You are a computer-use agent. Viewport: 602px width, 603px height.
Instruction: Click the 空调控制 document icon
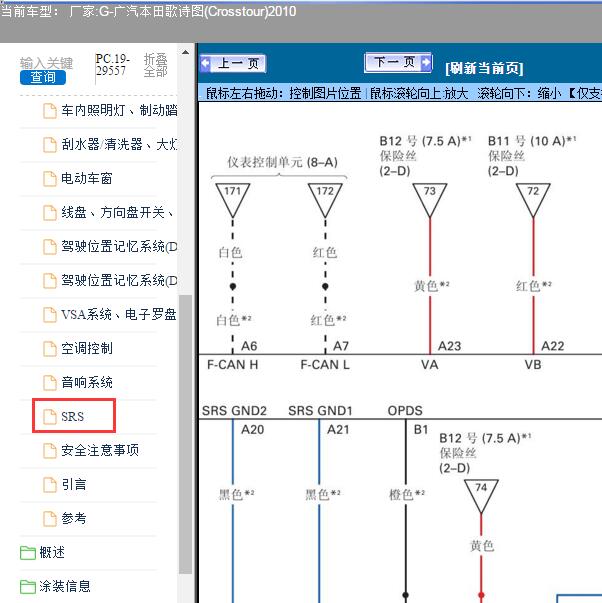point(50,349)
